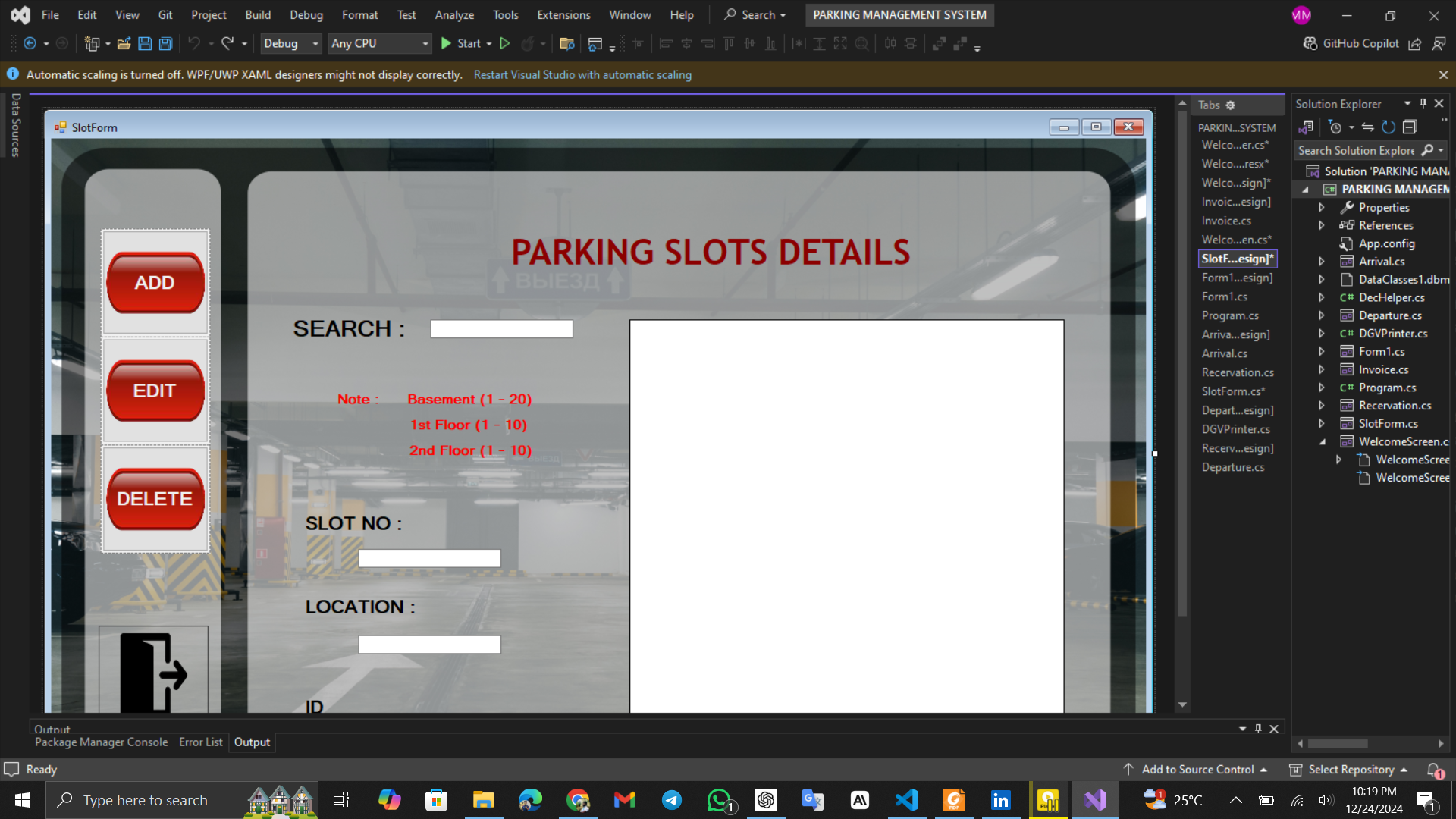
Task: Click Collapse All icon in Solution Explorer
Action: click(x=1410, y=127)
